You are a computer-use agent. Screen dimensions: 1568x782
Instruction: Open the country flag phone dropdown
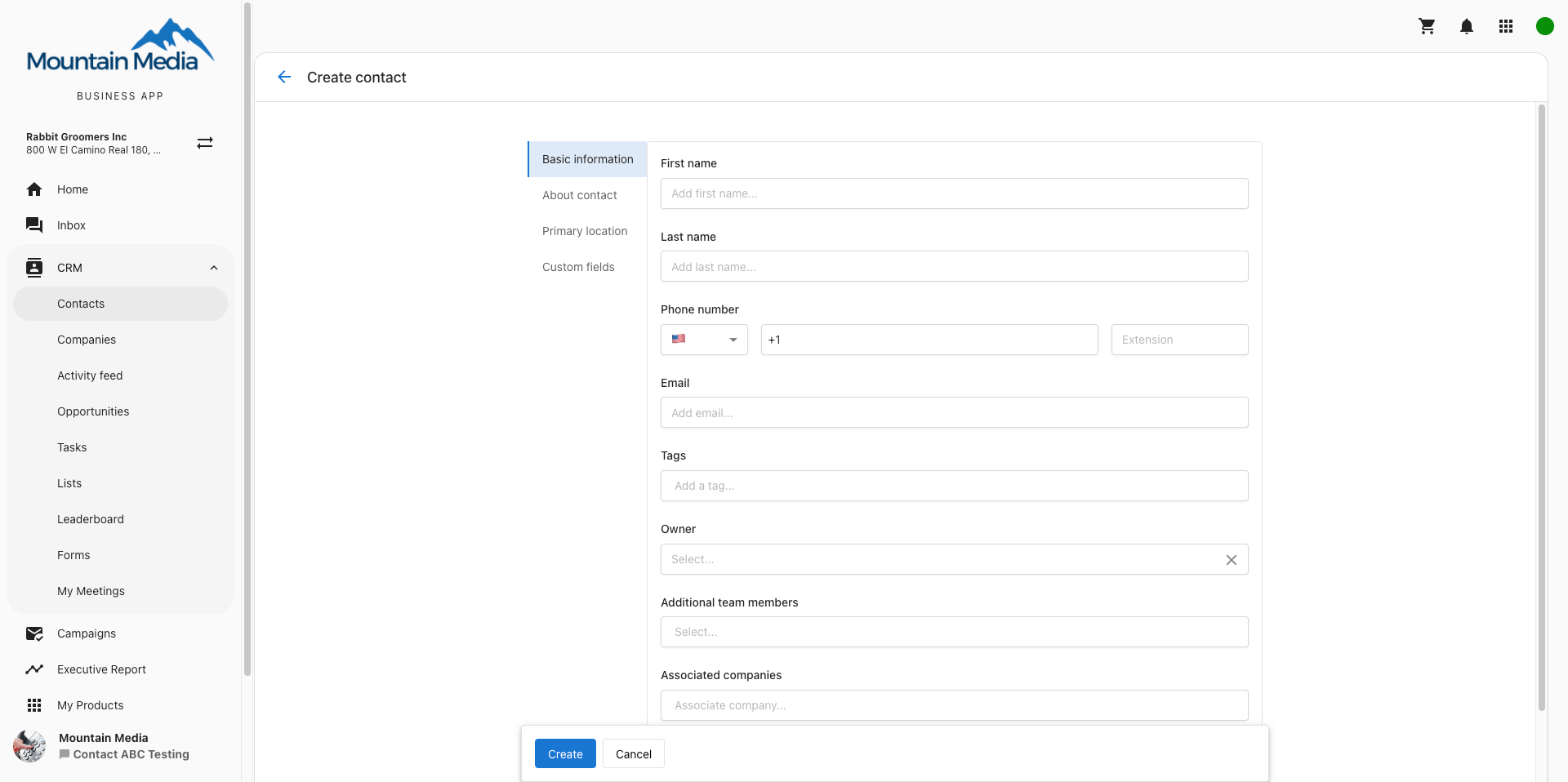(x=704, y=340)
